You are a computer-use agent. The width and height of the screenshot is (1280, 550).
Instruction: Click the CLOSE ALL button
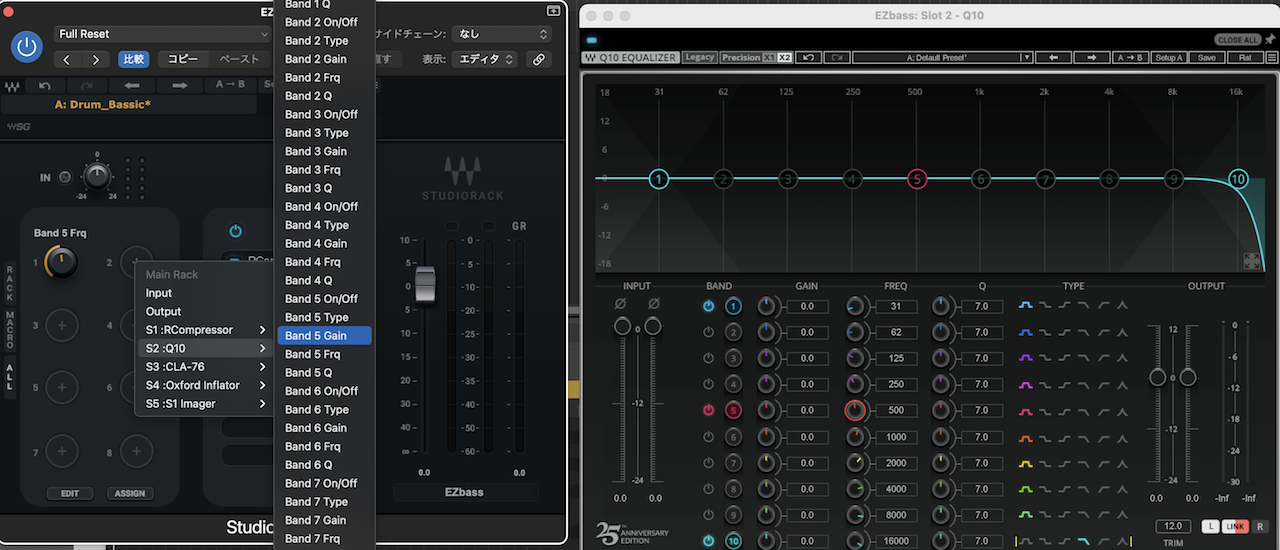[x=1237, y=40]
